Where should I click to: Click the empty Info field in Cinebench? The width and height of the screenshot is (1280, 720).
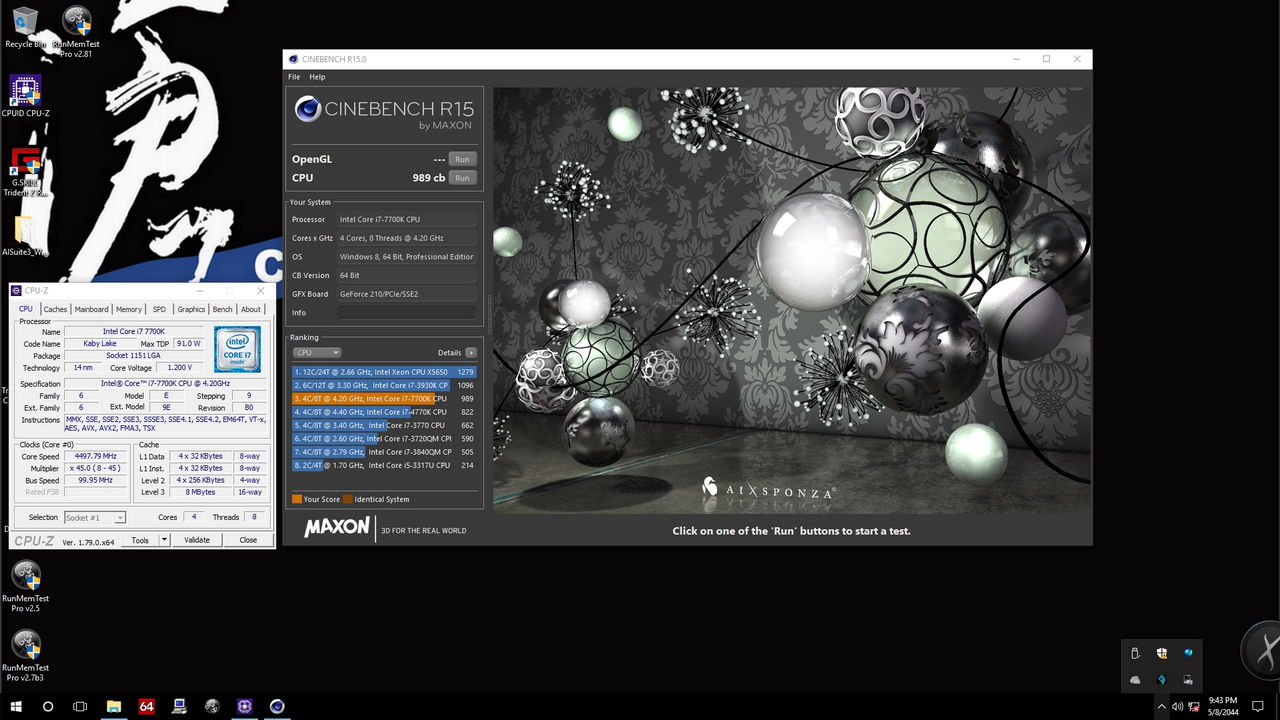(x=406, y=313)
